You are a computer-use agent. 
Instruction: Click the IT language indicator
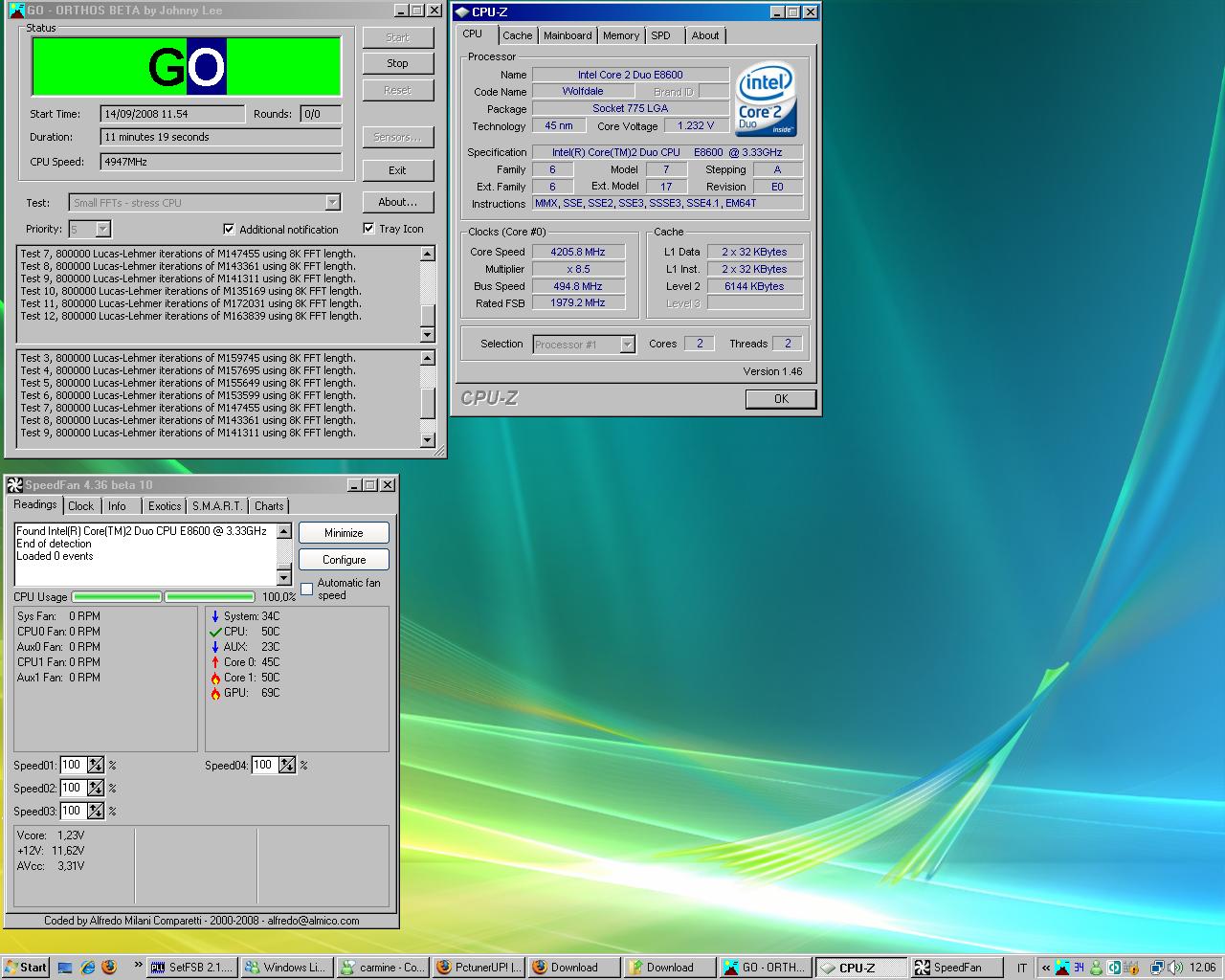(x=1021, y=968)
